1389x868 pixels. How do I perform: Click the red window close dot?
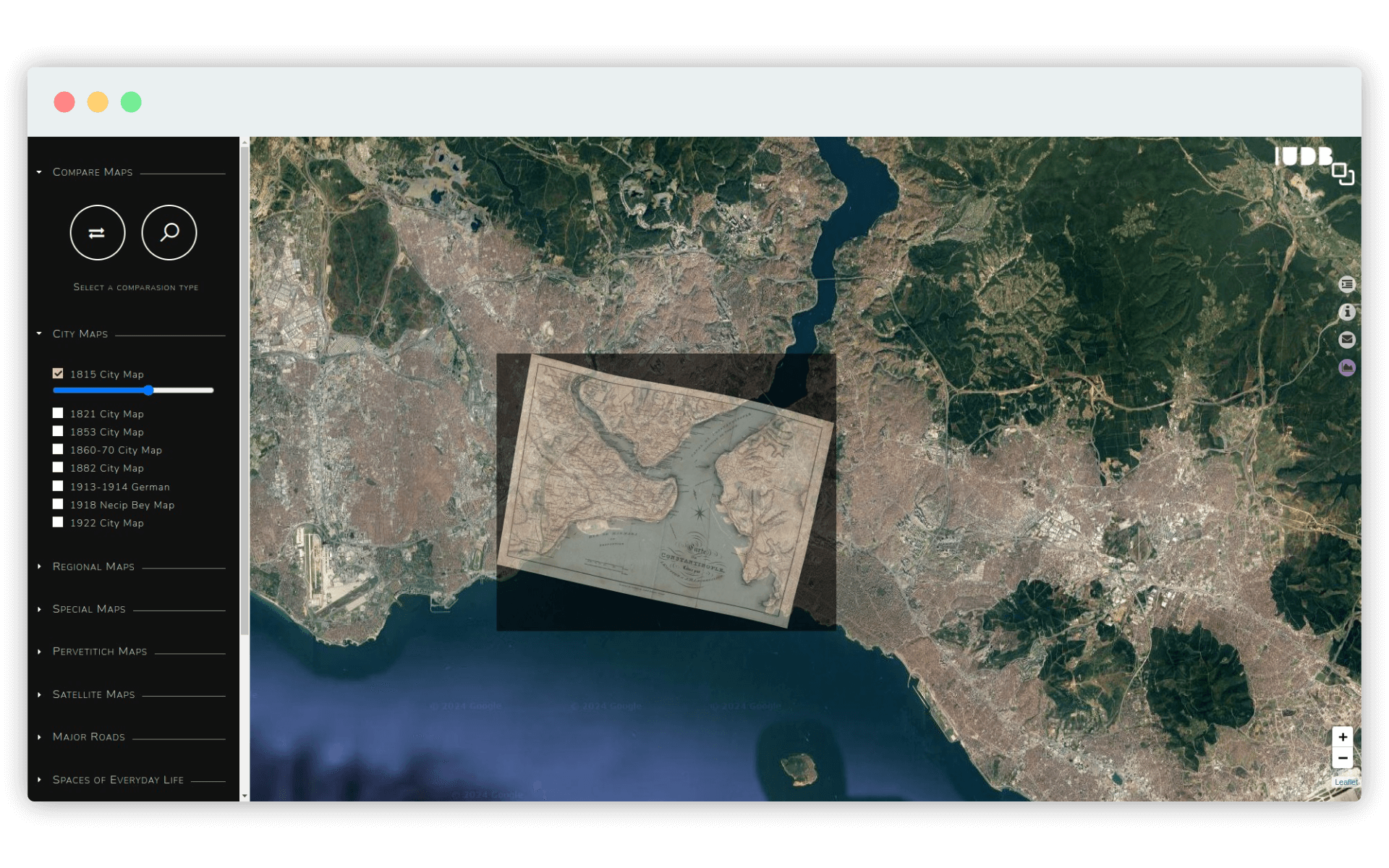64,102
